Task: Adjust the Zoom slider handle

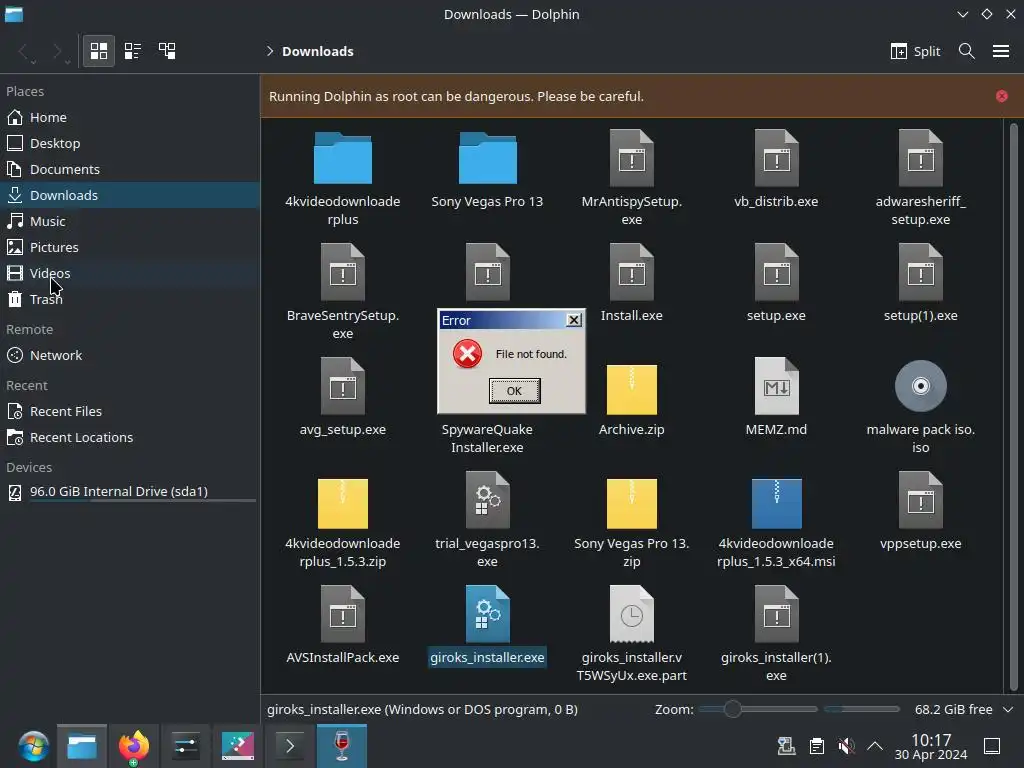Action: [732, 709]
